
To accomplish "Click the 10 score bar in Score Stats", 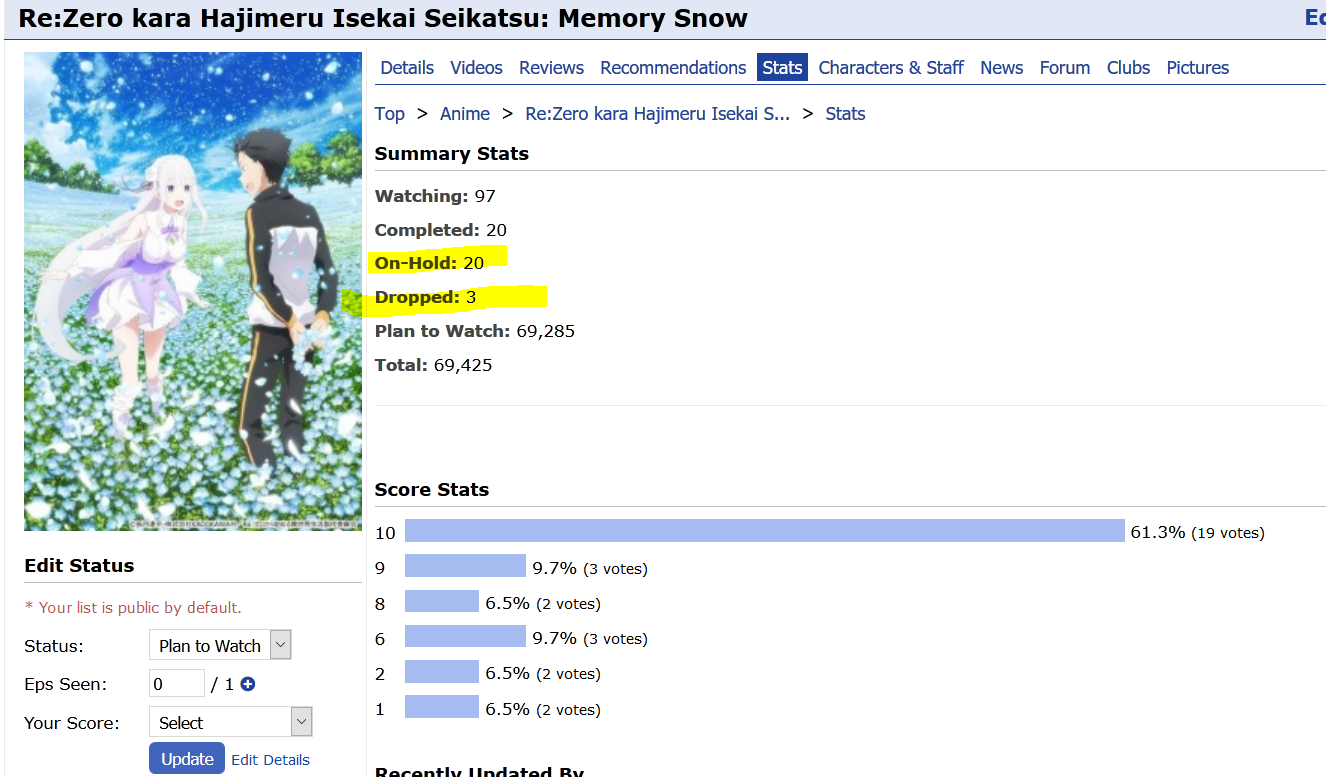I will pyautogui.click(x=765, y=531).
